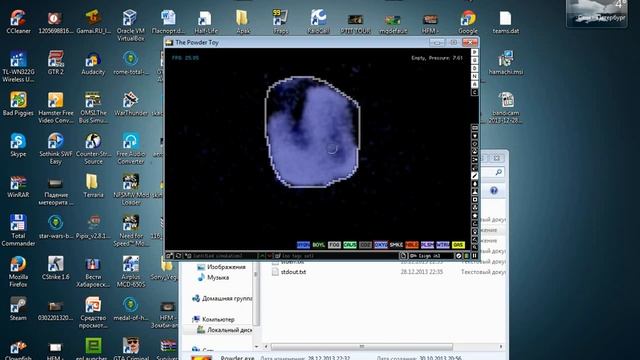Open Powder Toy simulation settings icon

459,256
